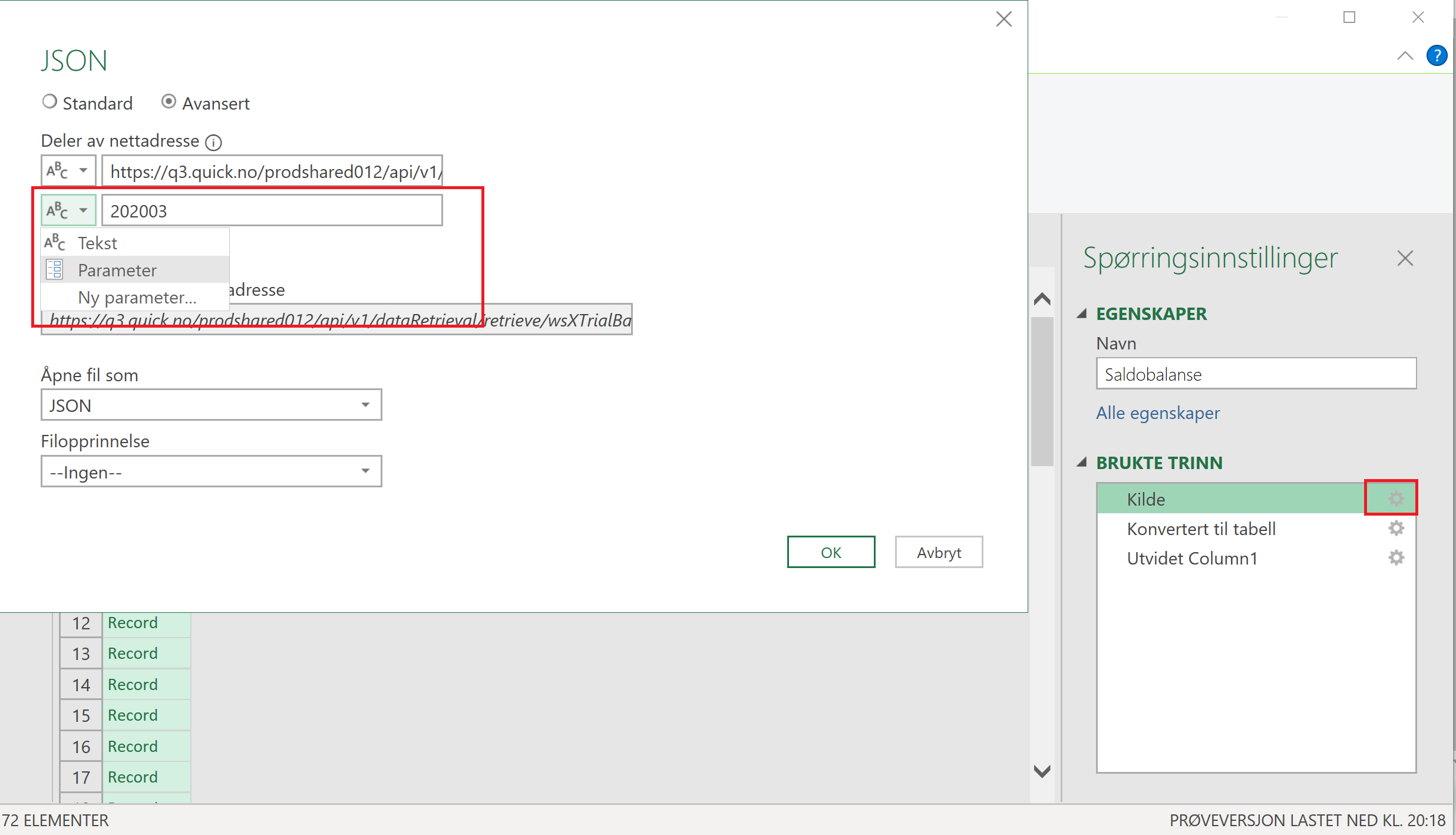Click gear icon next to Utvidet Column1
The image size is (1456, 835).
coord(1395,557)
